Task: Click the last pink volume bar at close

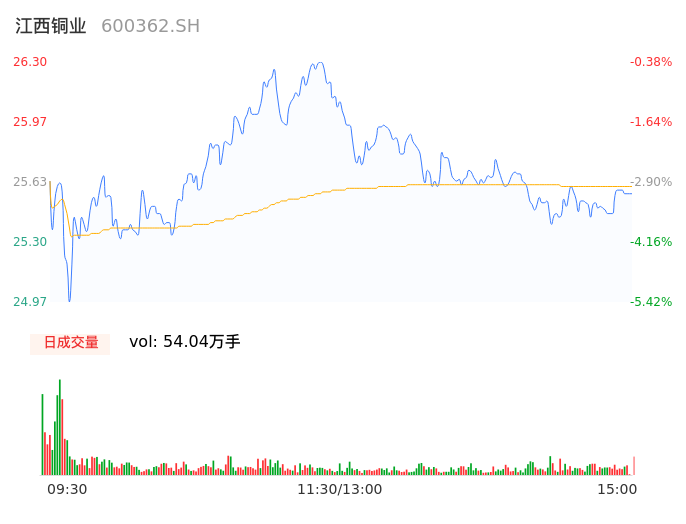Action: (634, 466)
